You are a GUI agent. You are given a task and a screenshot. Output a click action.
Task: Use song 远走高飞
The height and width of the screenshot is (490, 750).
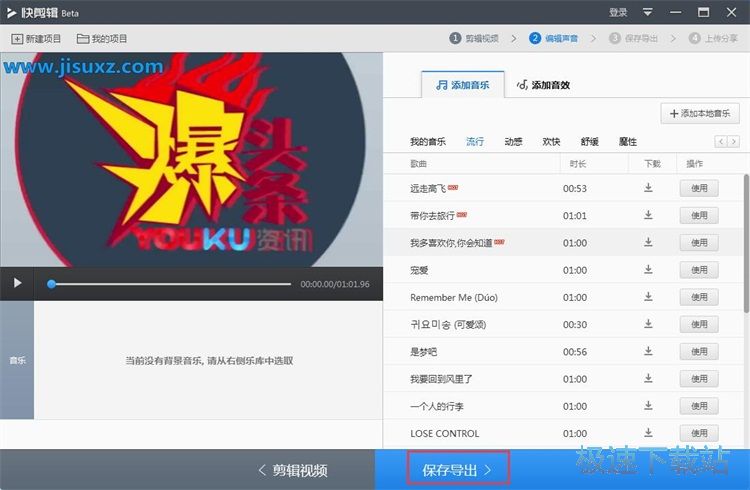[x=699, y=188]
